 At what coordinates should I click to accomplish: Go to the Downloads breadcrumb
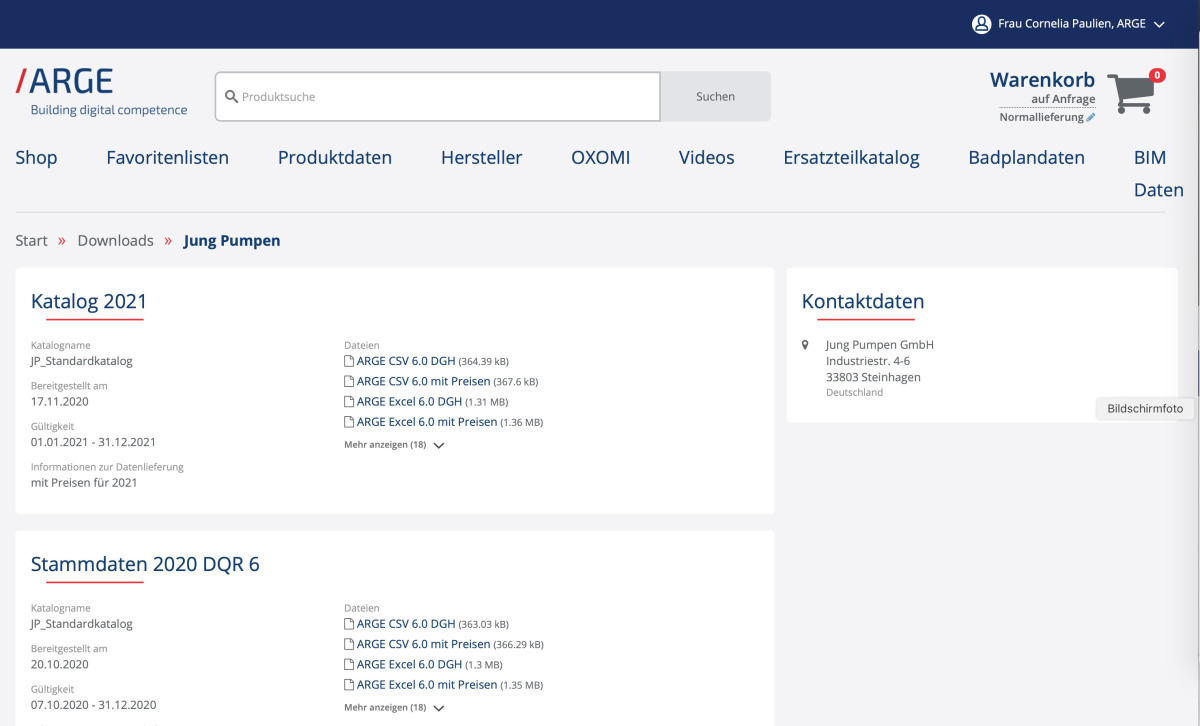(x=115, y=240)
